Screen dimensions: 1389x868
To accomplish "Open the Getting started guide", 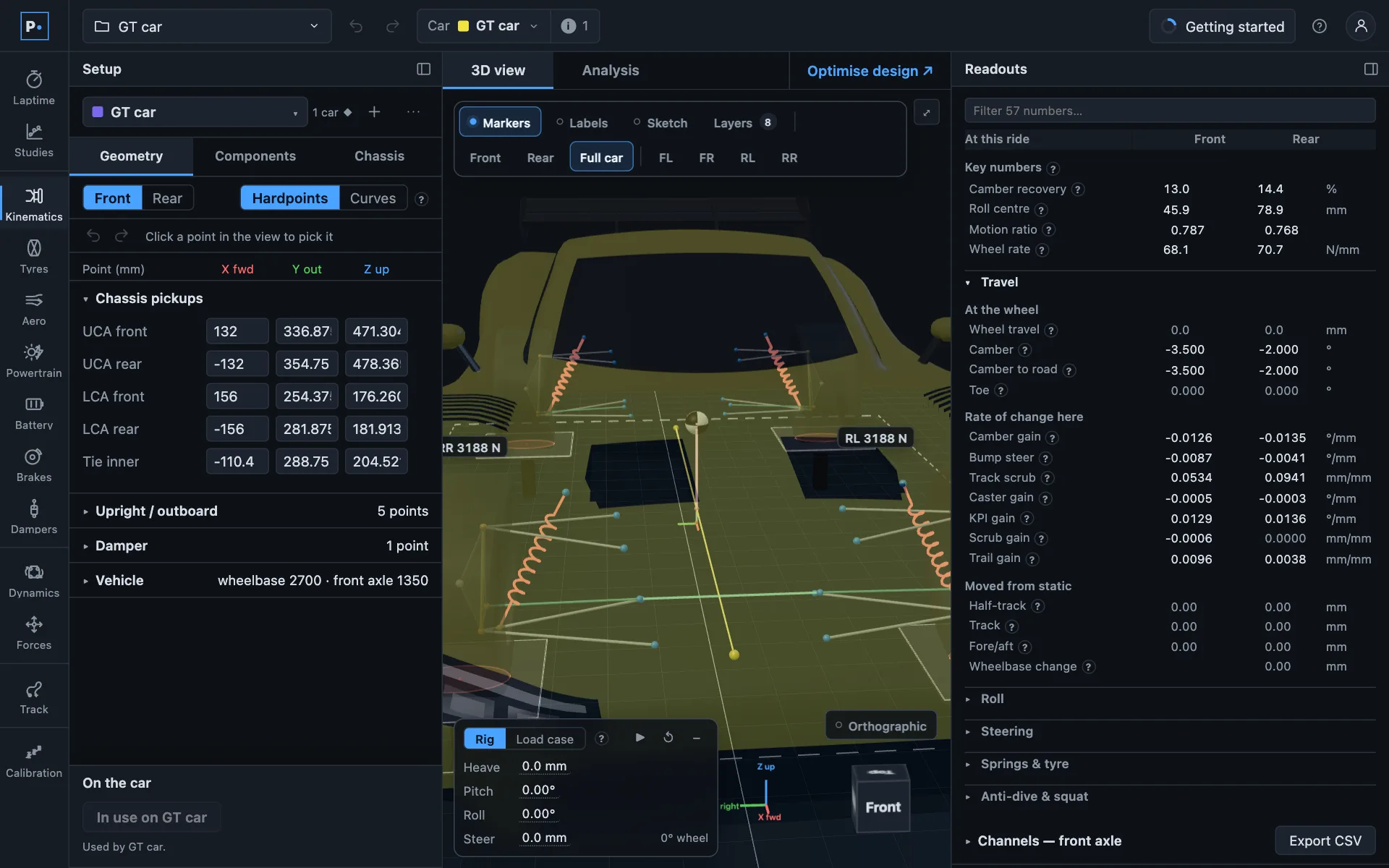I will point(1222,26).
